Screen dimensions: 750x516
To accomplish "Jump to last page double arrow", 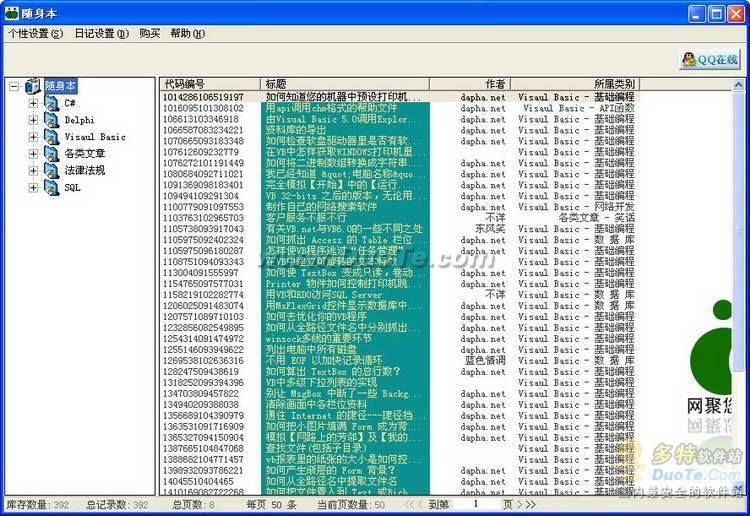I will (x=531, y=504).
